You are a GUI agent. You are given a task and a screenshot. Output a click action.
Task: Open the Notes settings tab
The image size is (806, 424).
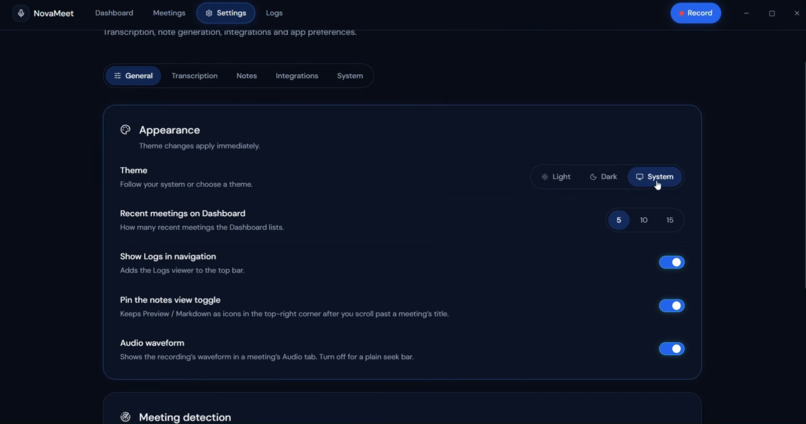pyautogui.click(x=247, y=76)
